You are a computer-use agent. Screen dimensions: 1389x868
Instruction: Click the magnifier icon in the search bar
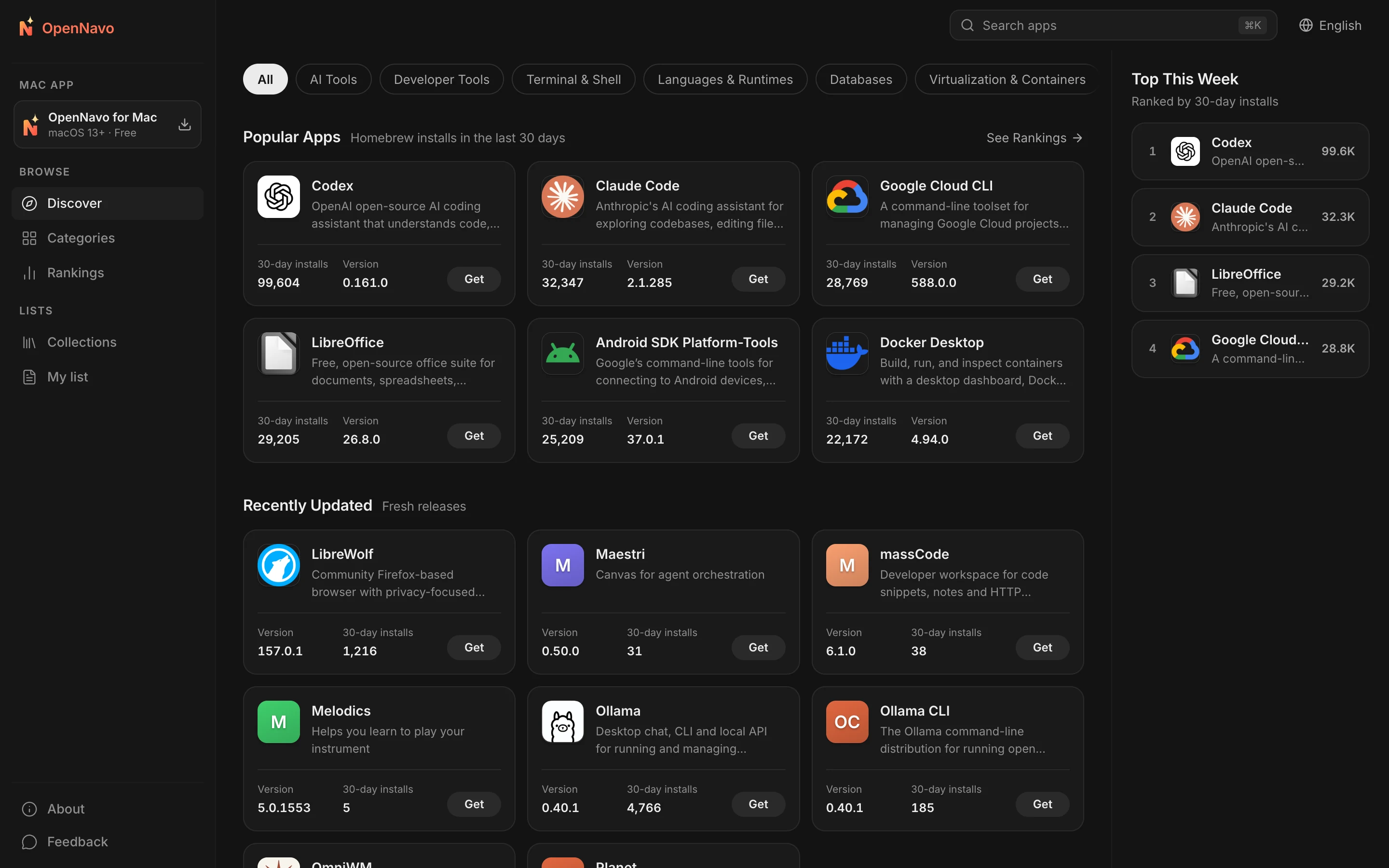coord(967,25)
